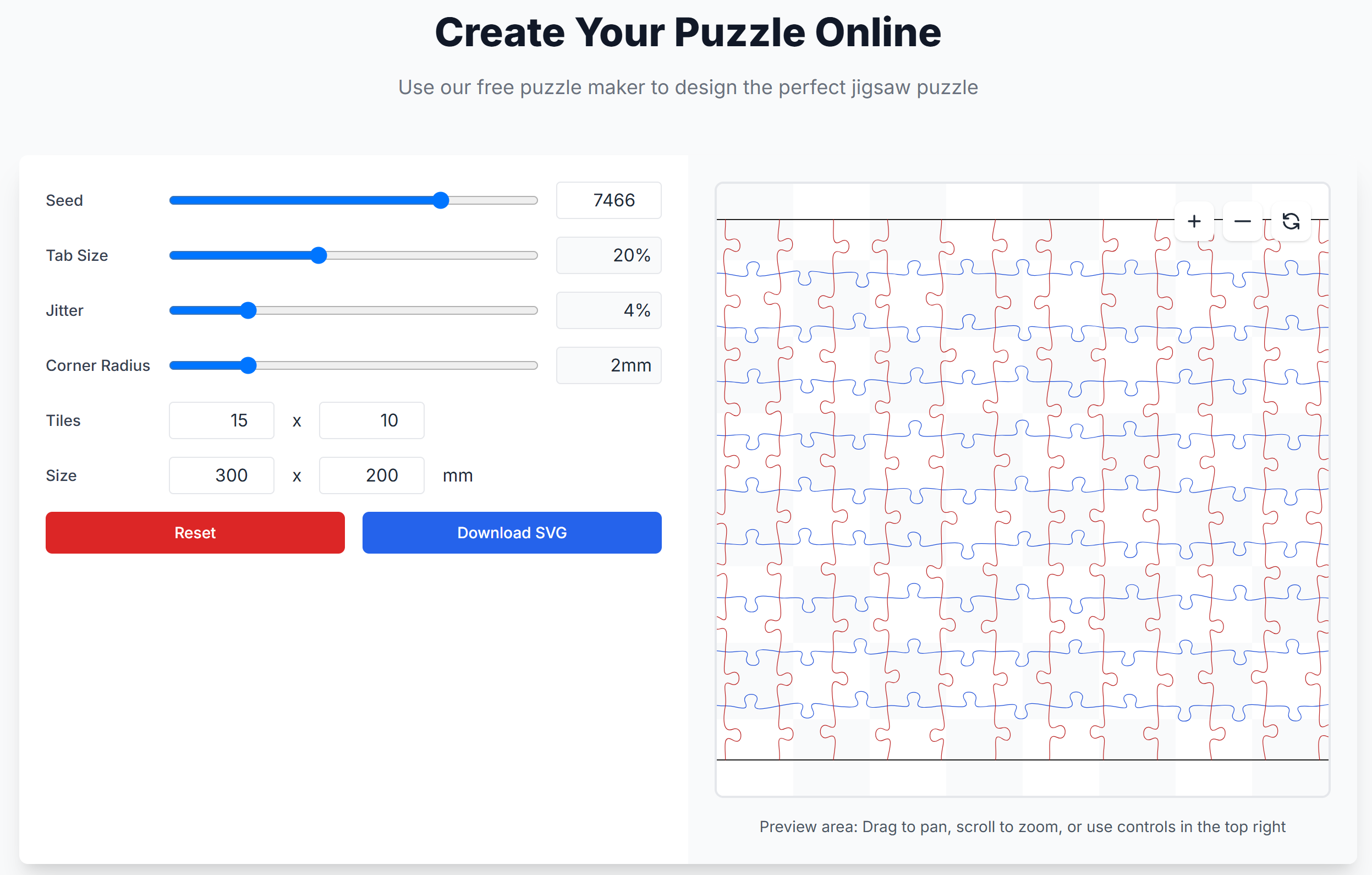Click the zoom out minus icon
Screen dimensions: 1372x875
[1242, 221]
